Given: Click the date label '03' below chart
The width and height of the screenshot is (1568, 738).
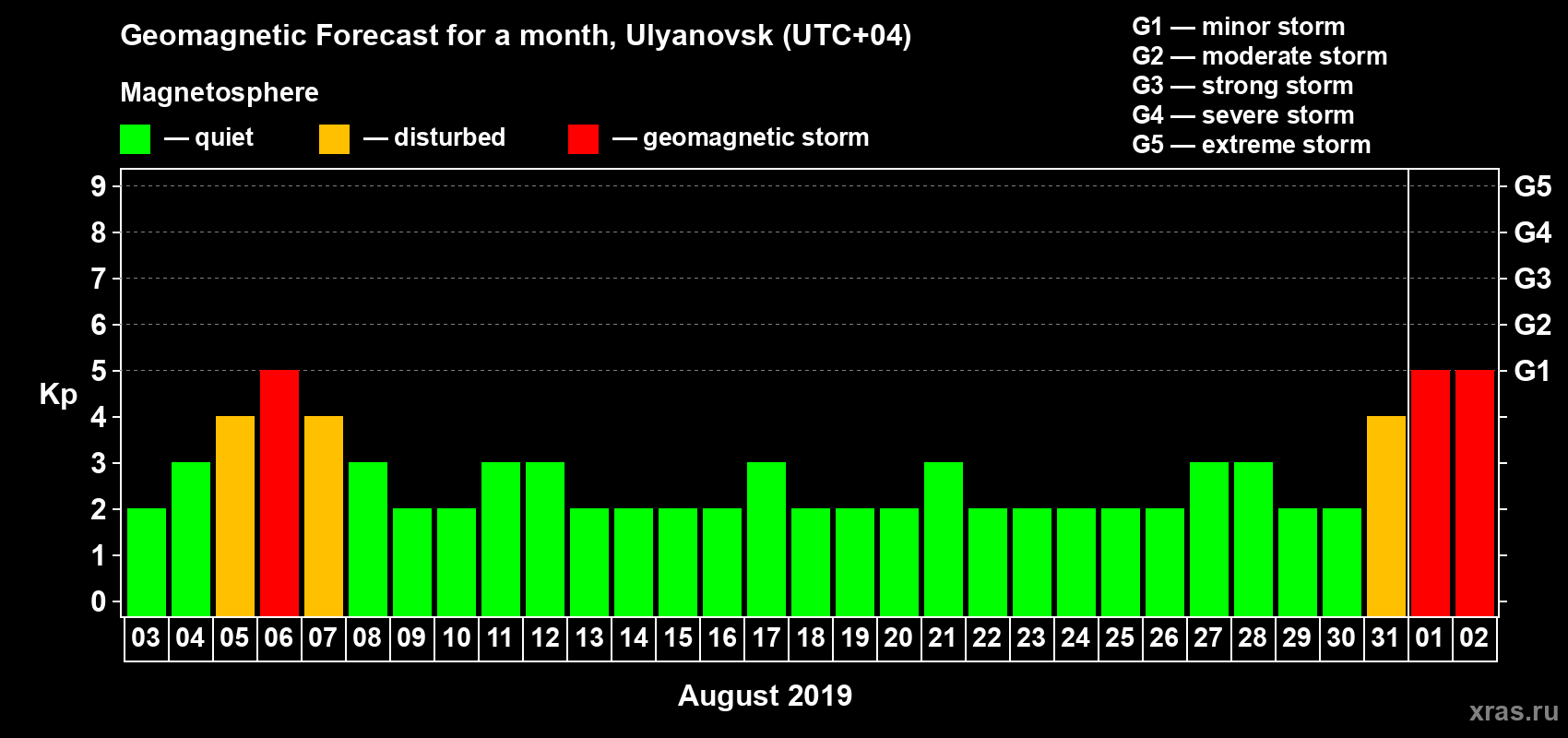Looking at the screenshot, I should (x=146, y=637).
